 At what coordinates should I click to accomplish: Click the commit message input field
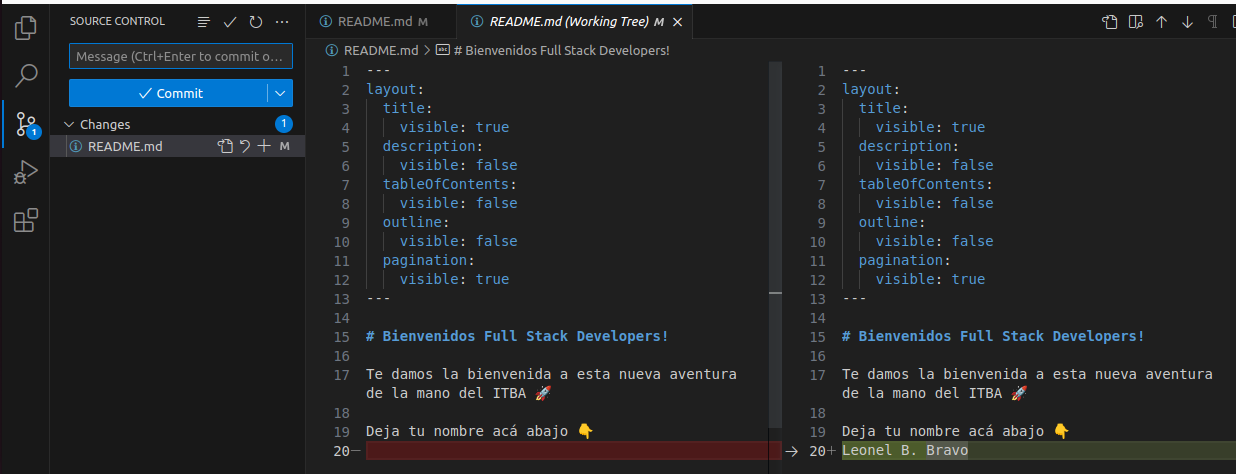click(180, 57)
